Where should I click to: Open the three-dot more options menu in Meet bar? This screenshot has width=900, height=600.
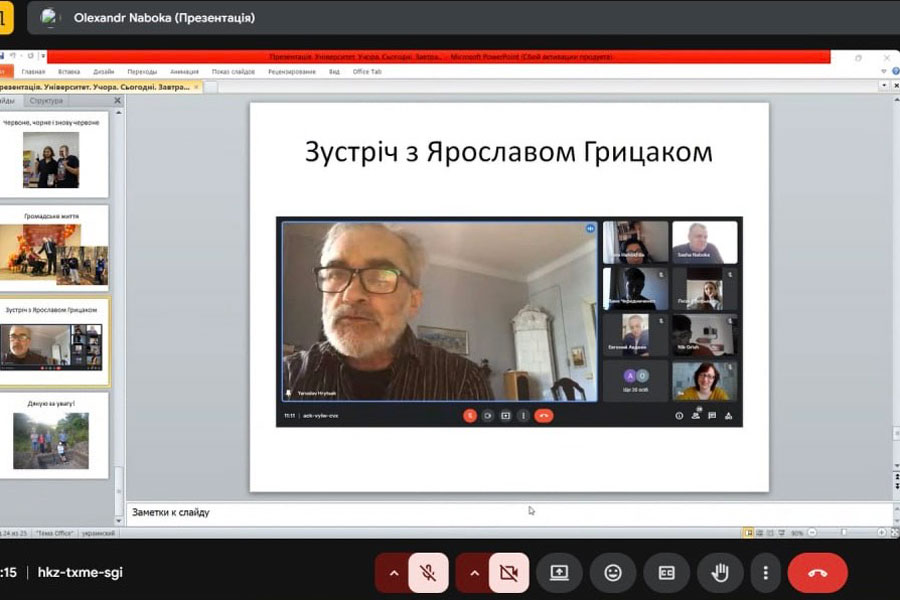[x=766, y=572]
